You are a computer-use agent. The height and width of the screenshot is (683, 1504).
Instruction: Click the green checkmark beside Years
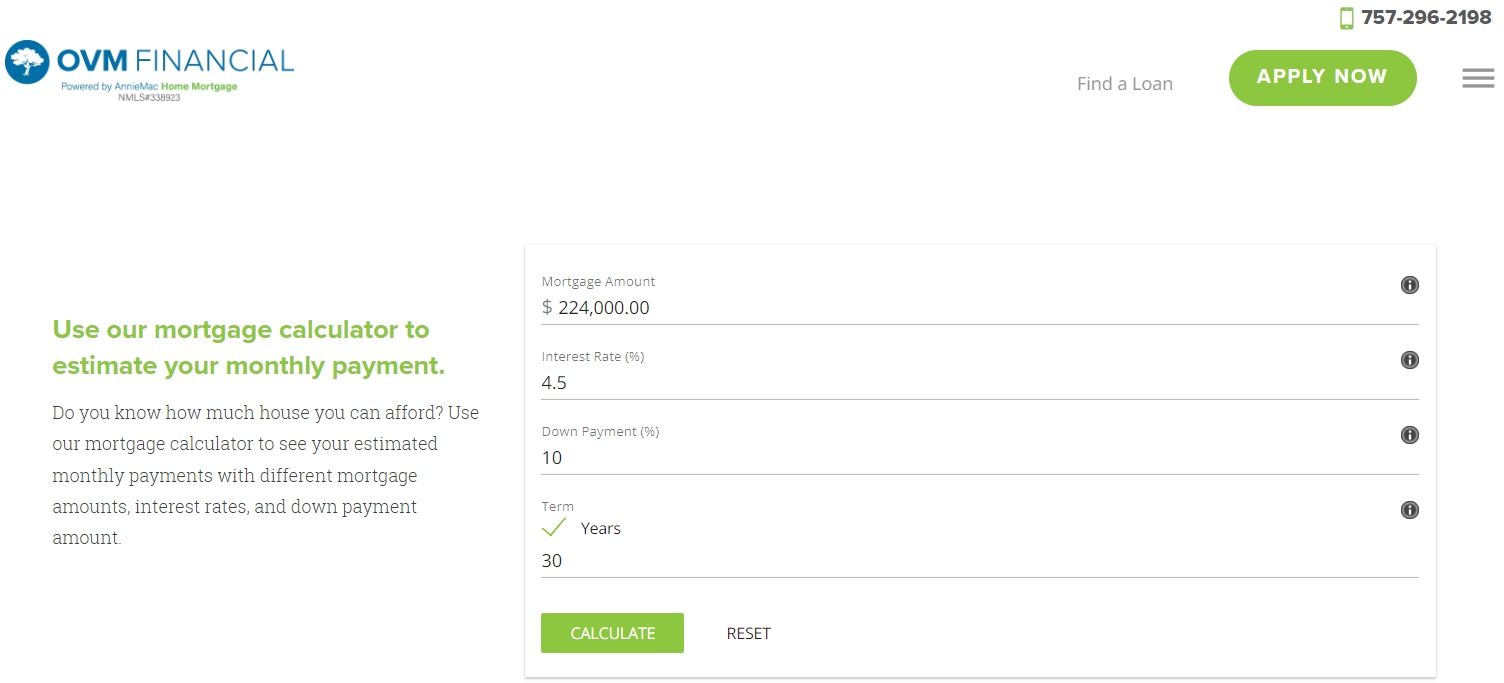[553, 526]
